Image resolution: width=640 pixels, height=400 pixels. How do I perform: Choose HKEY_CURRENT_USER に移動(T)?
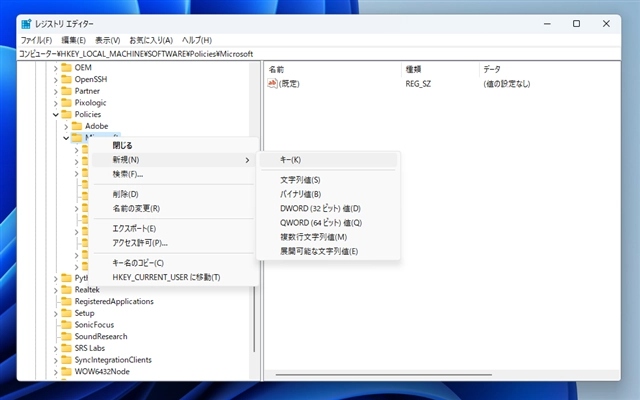pyautogui.click(x=173, y=278)
